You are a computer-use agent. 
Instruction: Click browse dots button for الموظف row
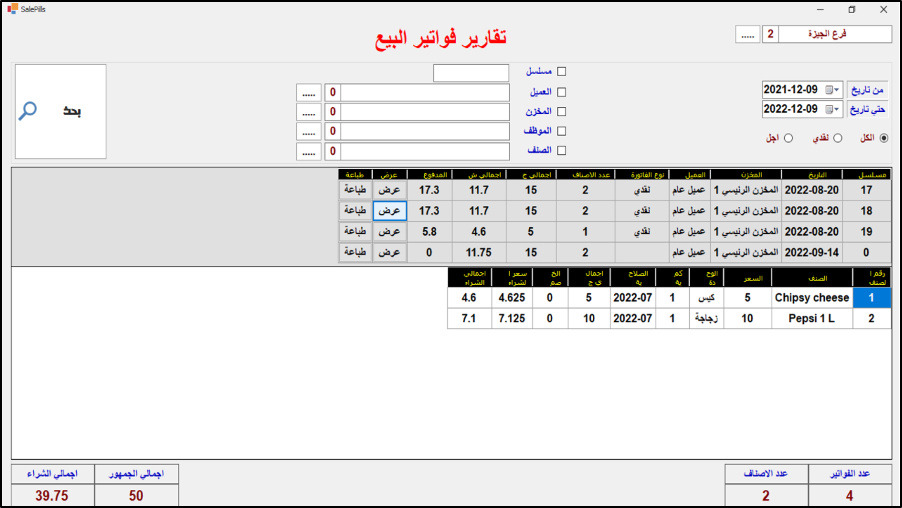click(309, 131)
